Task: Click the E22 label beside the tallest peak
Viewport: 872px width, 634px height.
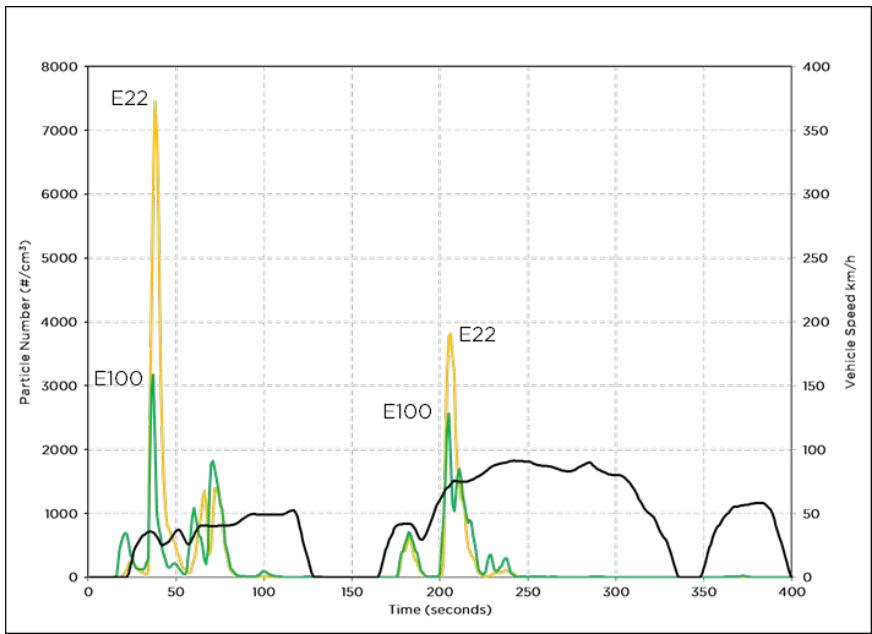Action: coord(129,98)
